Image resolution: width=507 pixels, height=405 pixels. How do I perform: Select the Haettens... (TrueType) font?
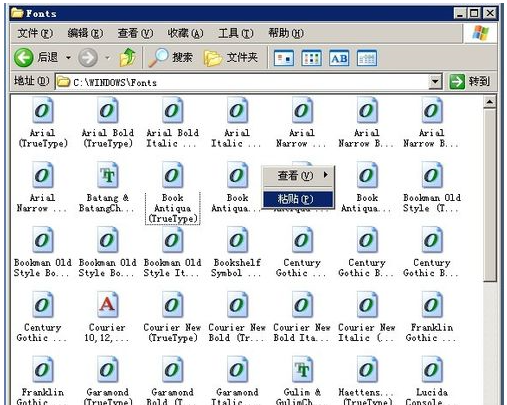[x=367, y=380]
